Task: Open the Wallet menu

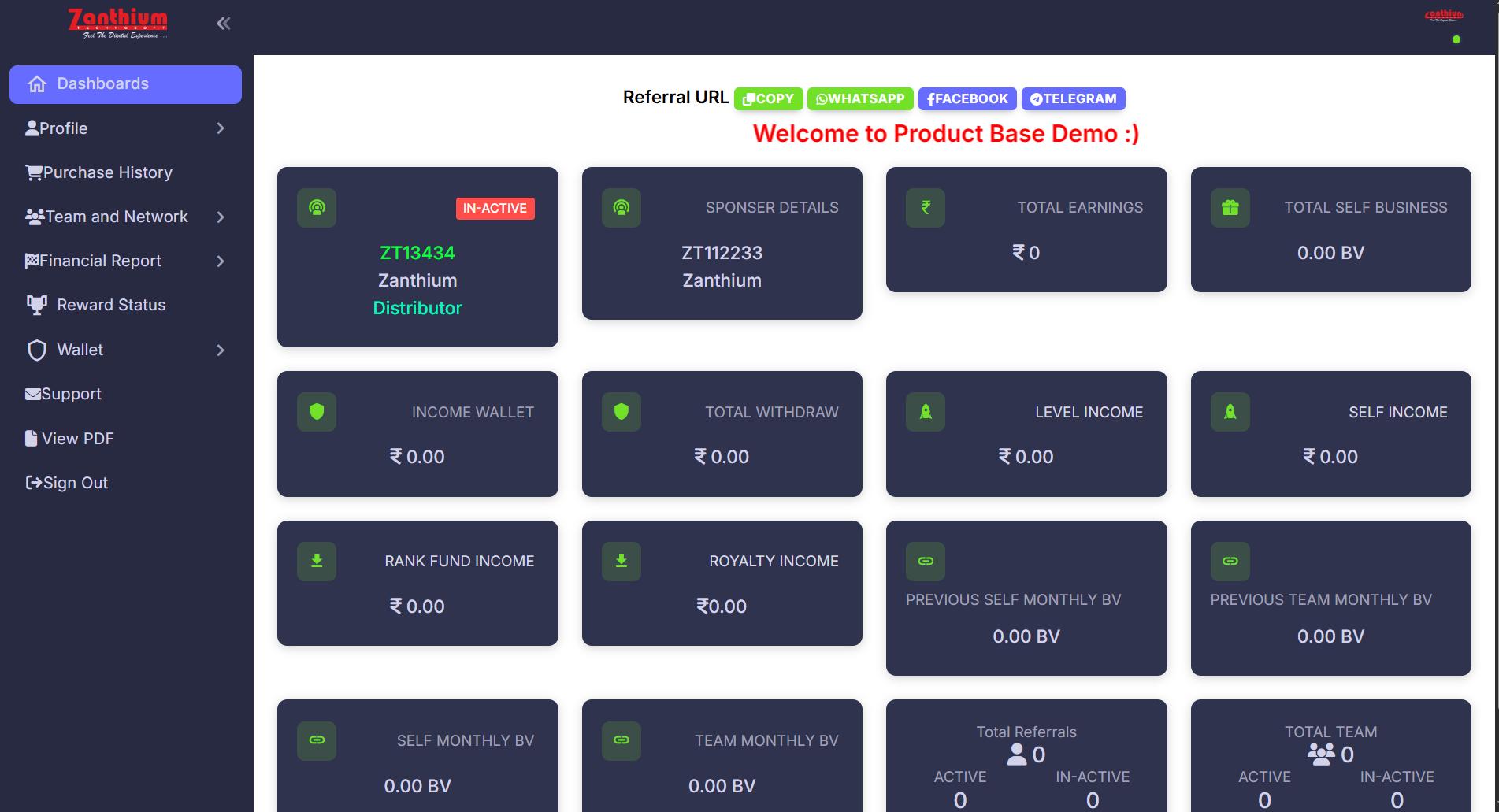Action: click(125, 350)
